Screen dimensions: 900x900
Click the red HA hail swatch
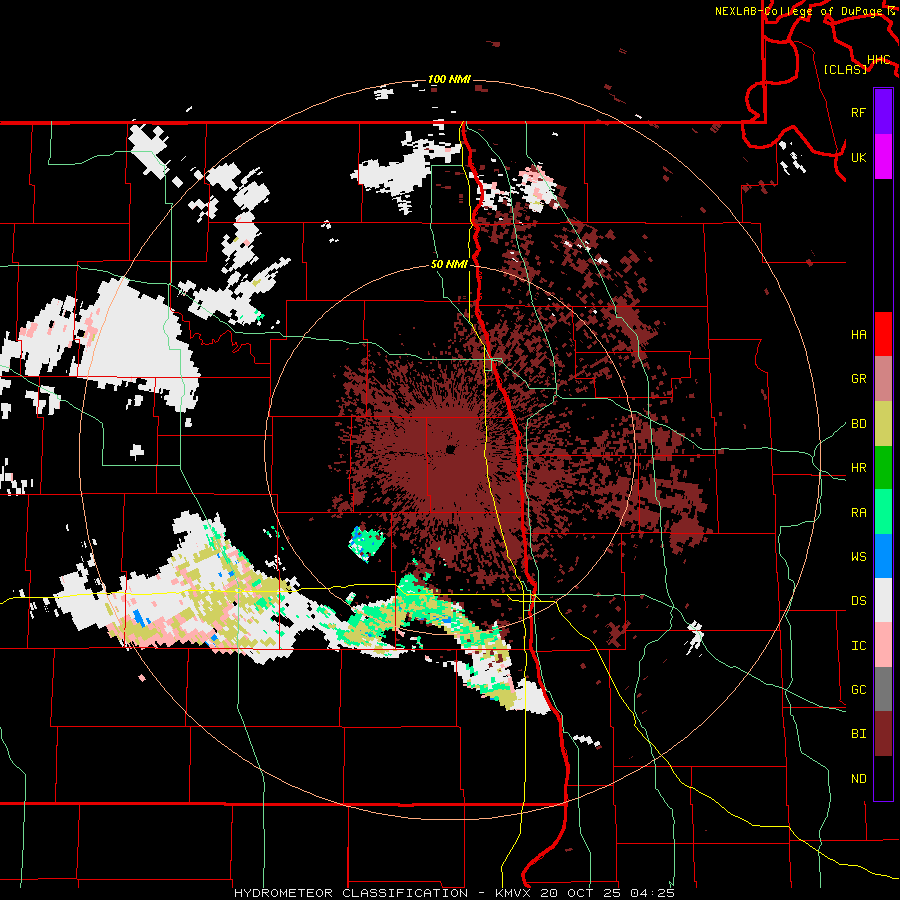[883, 334]
